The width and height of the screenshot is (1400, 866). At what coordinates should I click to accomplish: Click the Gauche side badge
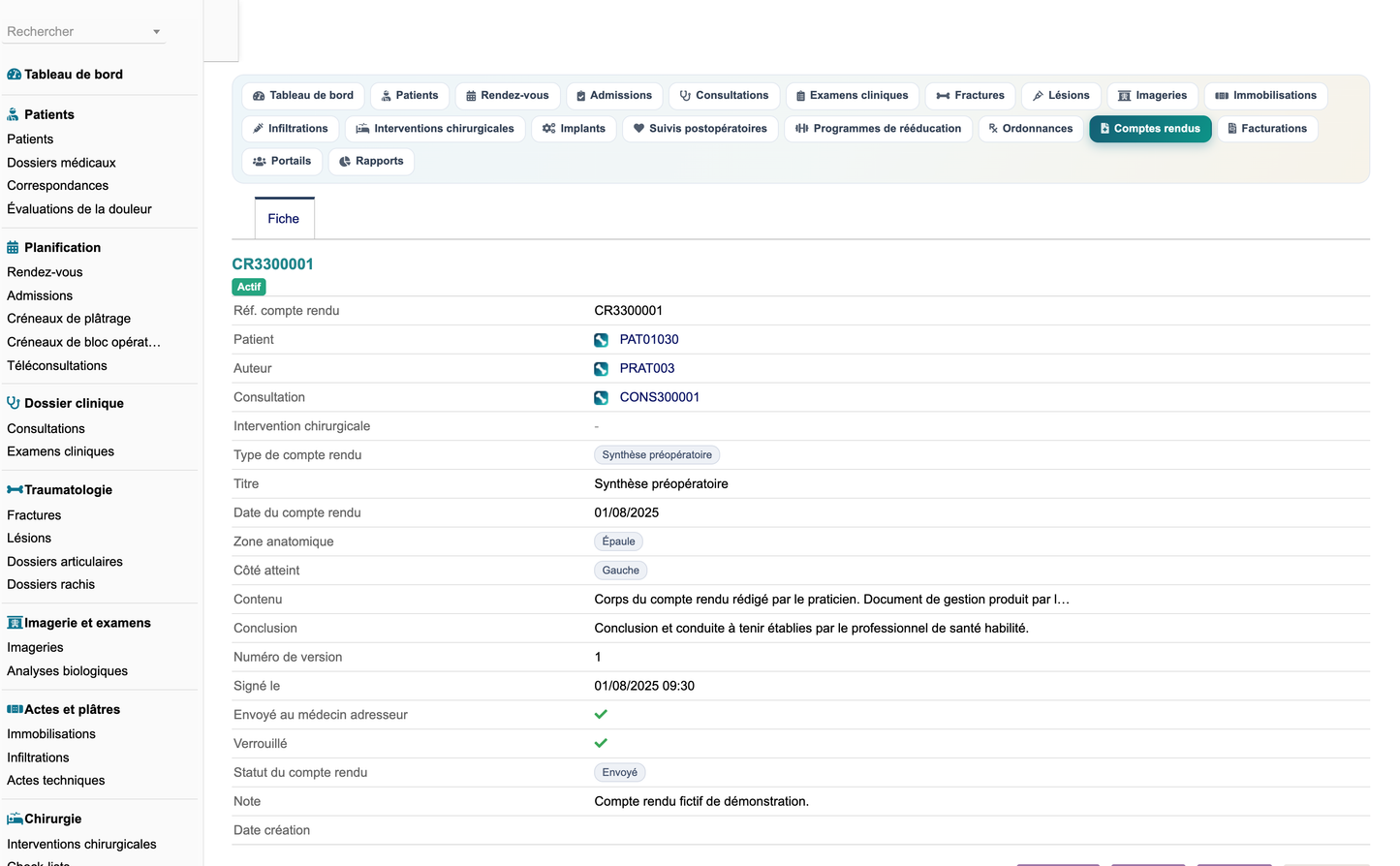[620, 571]
